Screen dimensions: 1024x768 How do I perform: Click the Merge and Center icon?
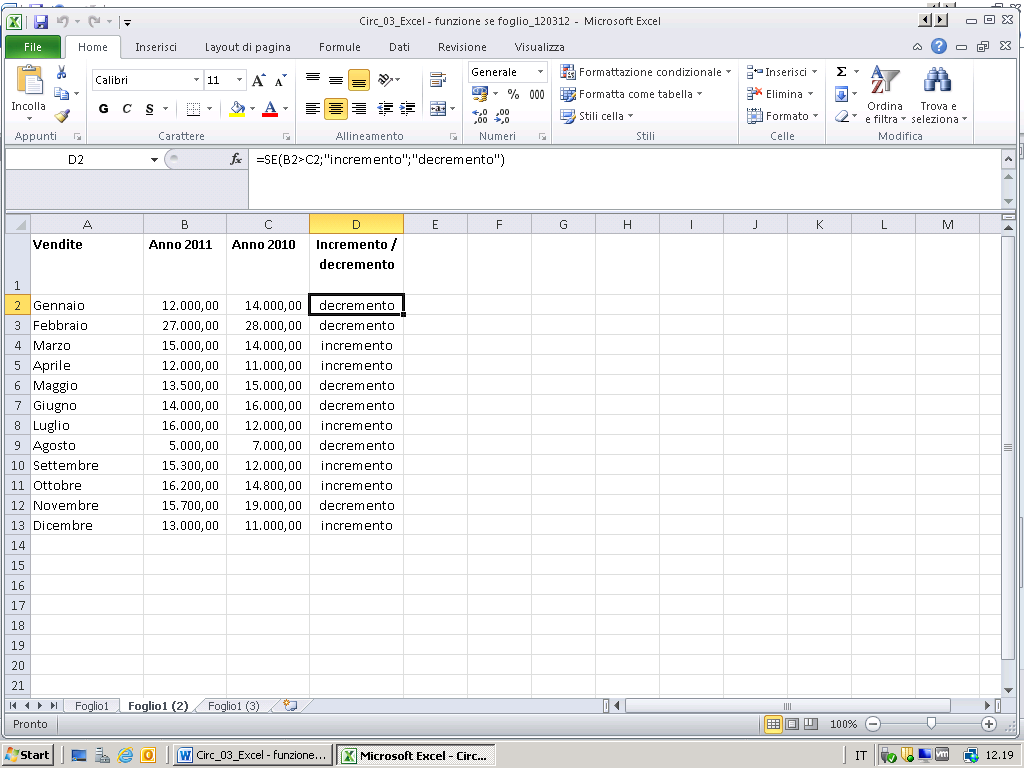click(x=437, y=108)
